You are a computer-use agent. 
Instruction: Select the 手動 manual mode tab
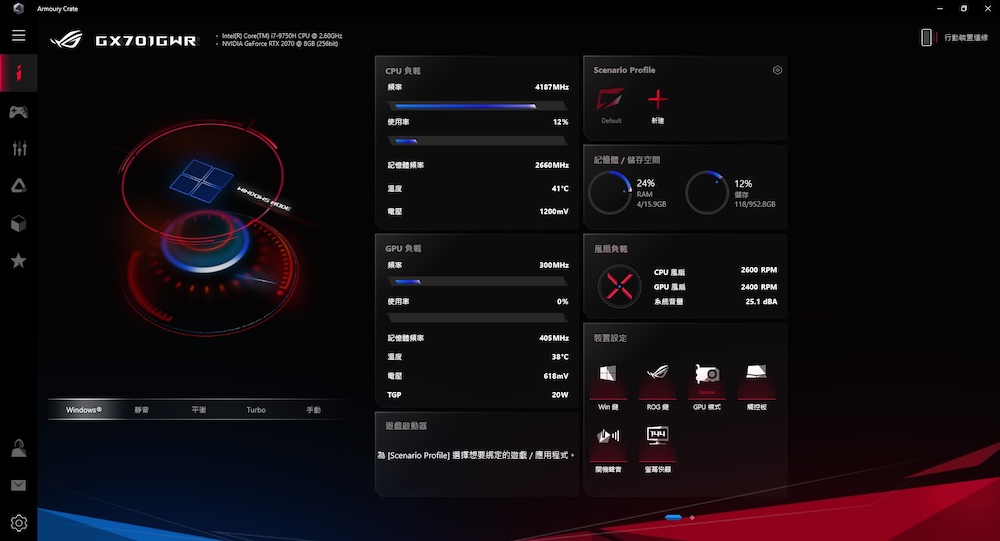tap(313, 410)
